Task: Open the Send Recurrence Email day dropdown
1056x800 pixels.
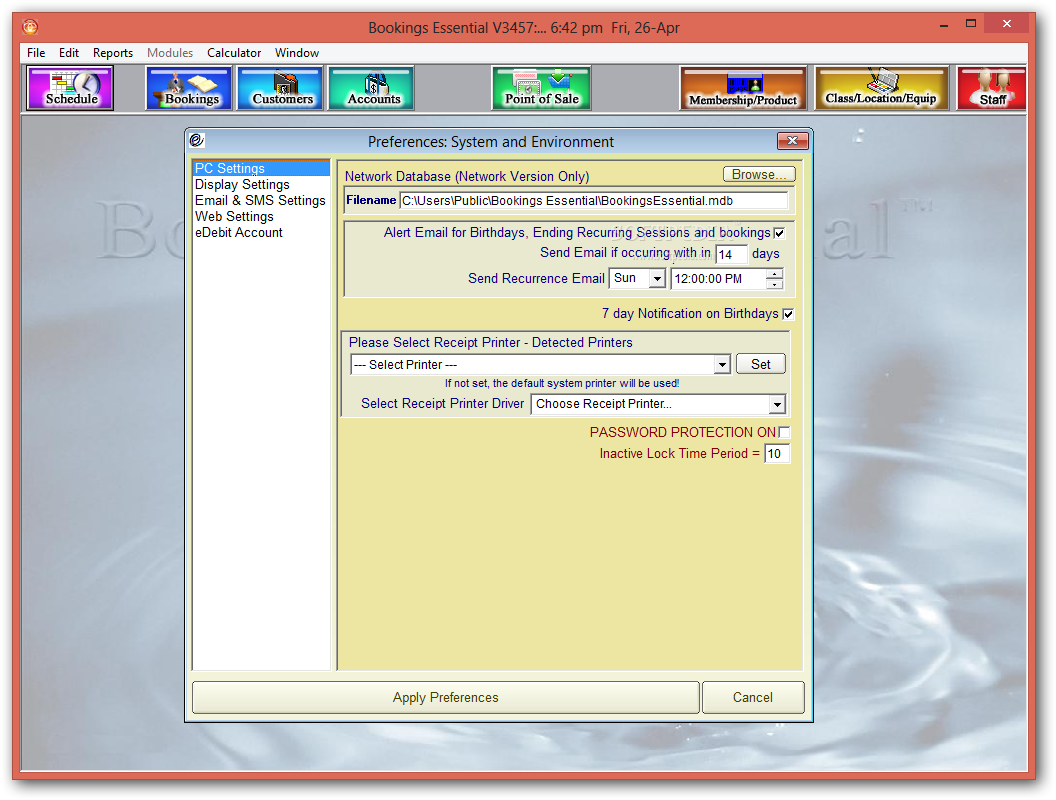Action: (657, 278)
